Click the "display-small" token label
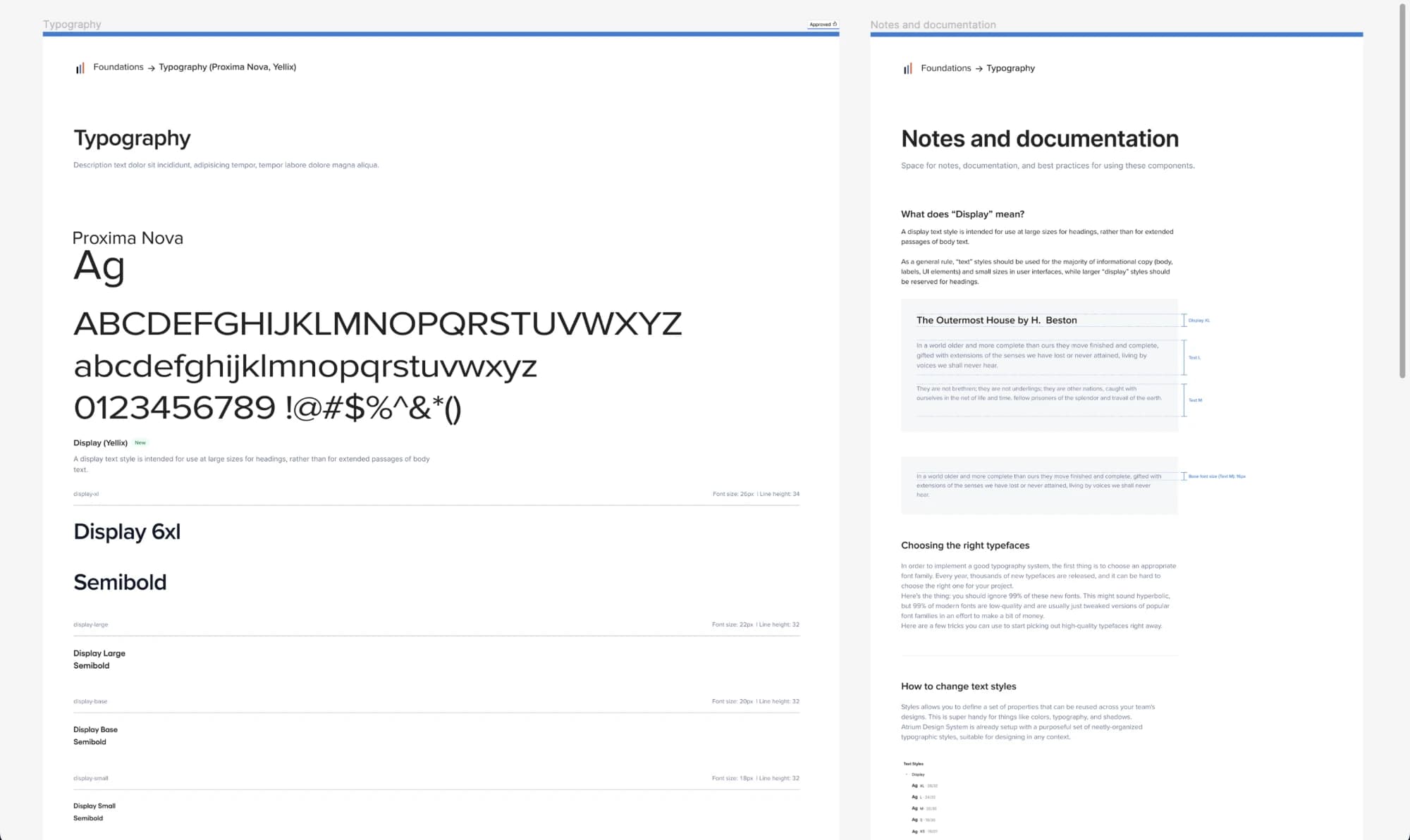The width and height of the screenshot is (1410, 840). pos(91,778)
